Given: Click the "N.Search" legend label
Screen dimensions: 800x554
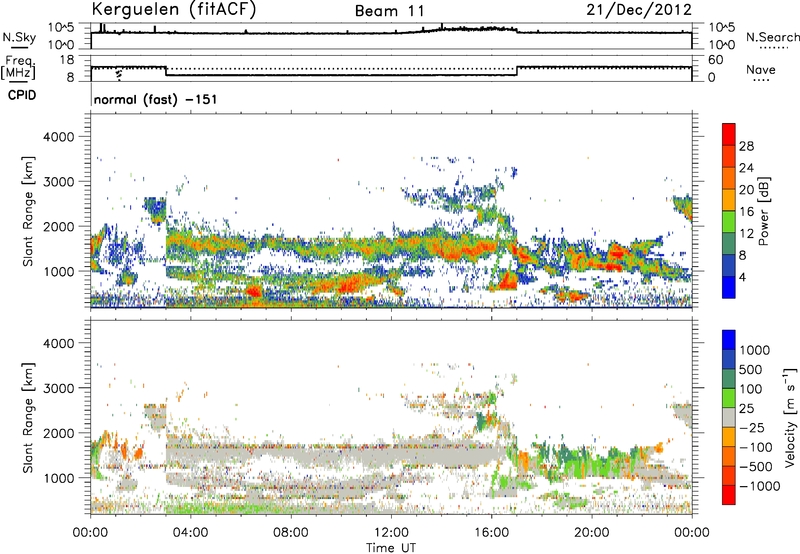Looking at the screenshot, I should [773, 37].
